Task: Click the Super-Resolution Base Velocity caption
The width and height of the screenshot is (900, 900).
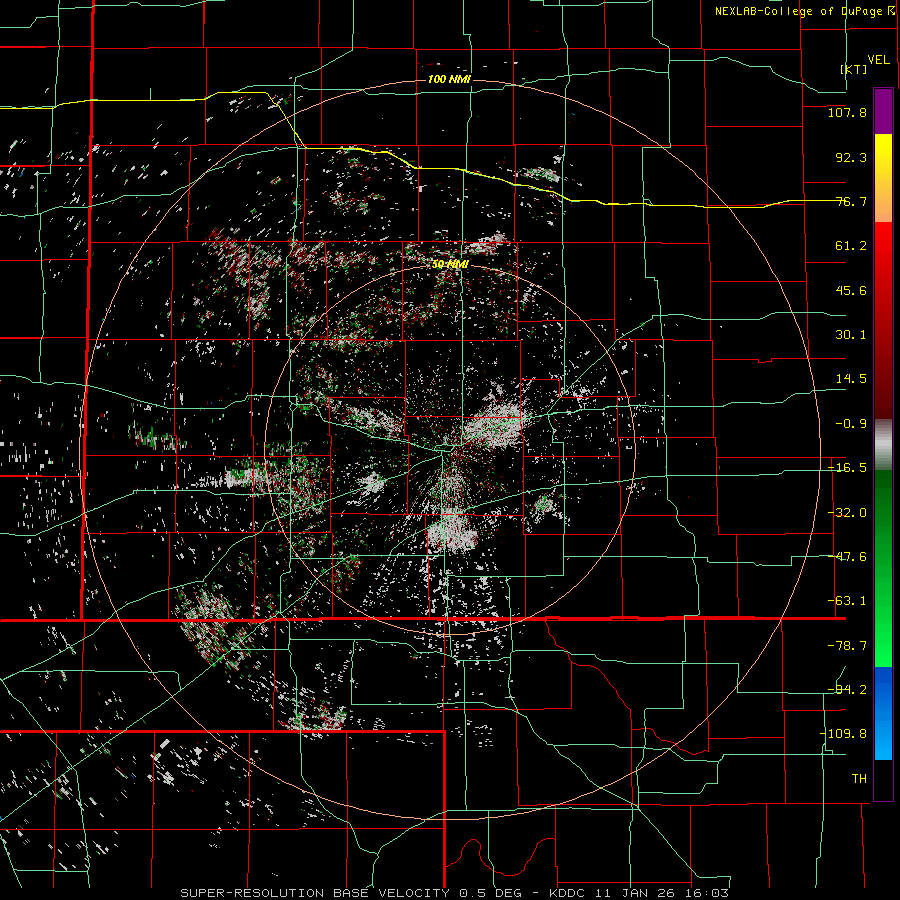Action: (455, 893)
